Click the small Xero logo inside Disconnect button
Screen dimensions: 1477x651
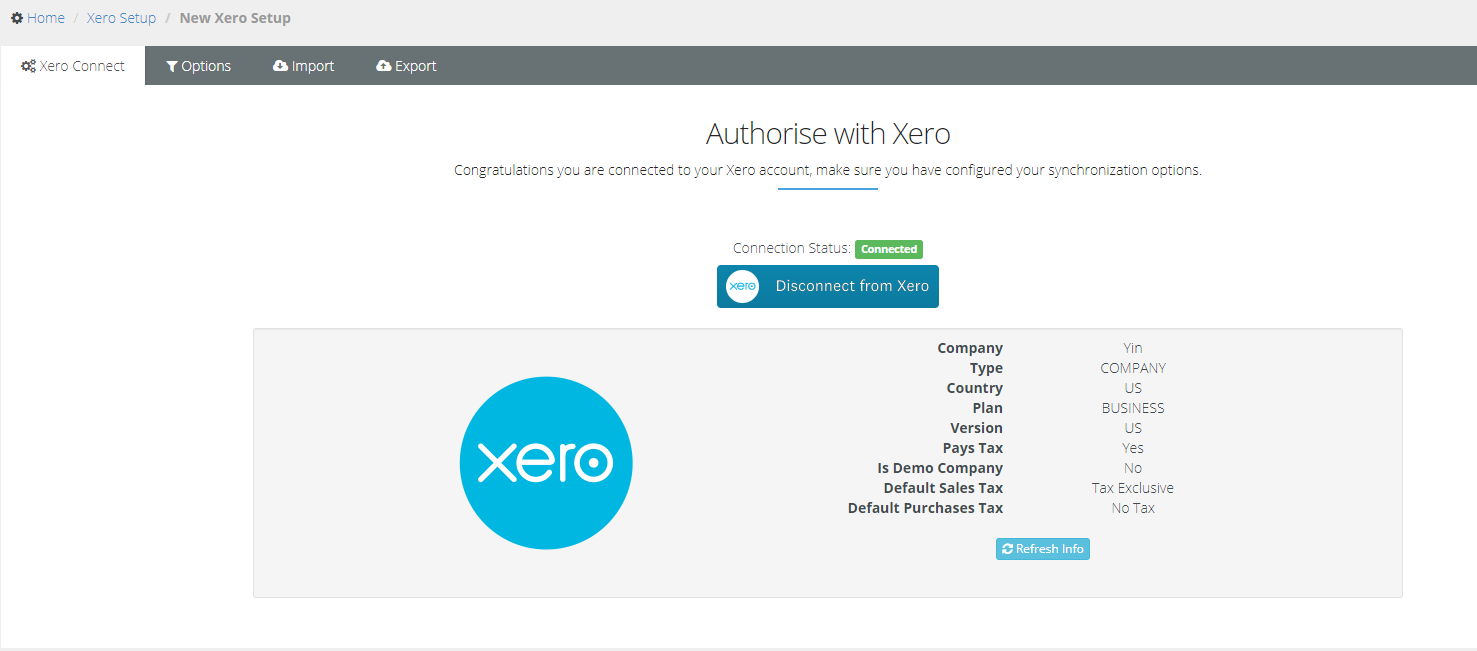point(742,286)
